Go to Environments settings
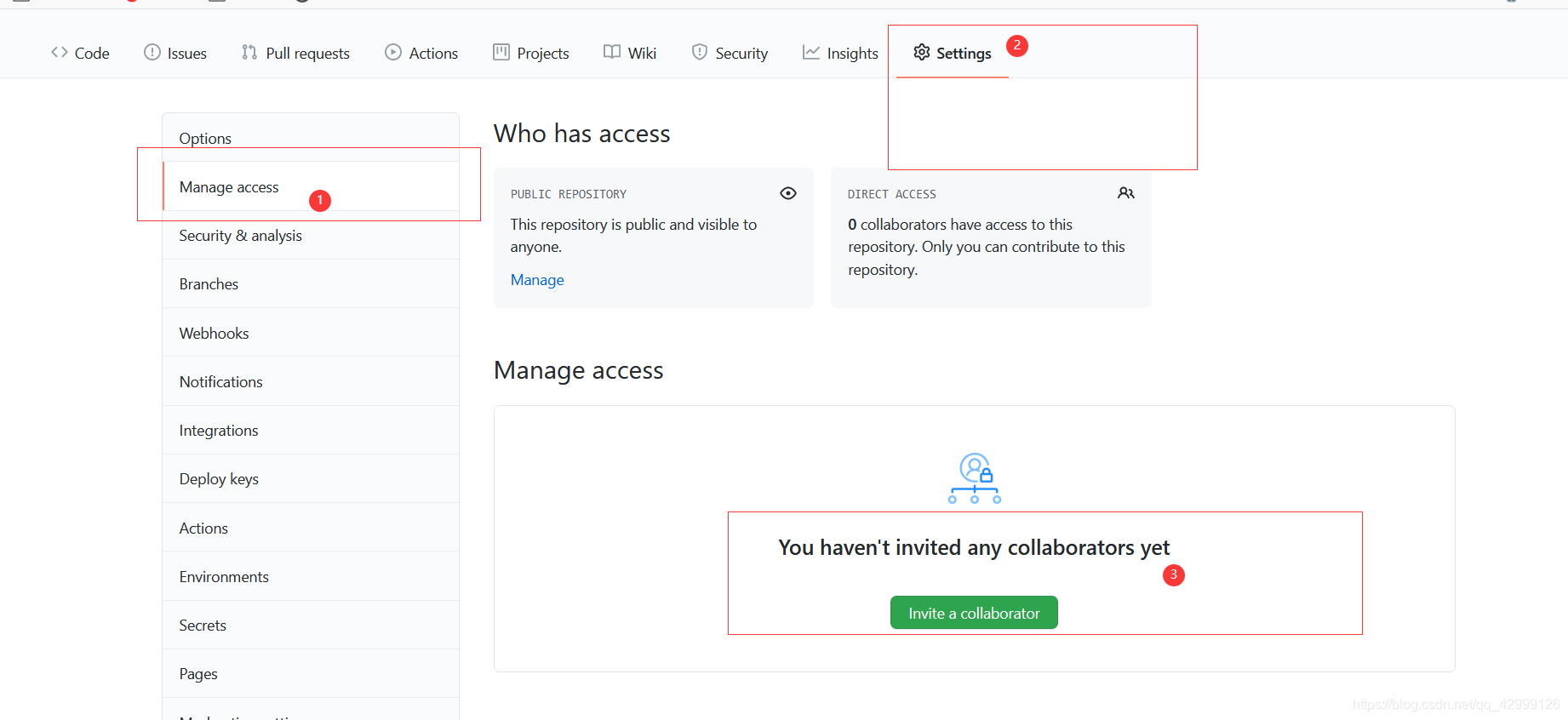The height and width of the screenshot is (720, 1568). pos(311,576)
